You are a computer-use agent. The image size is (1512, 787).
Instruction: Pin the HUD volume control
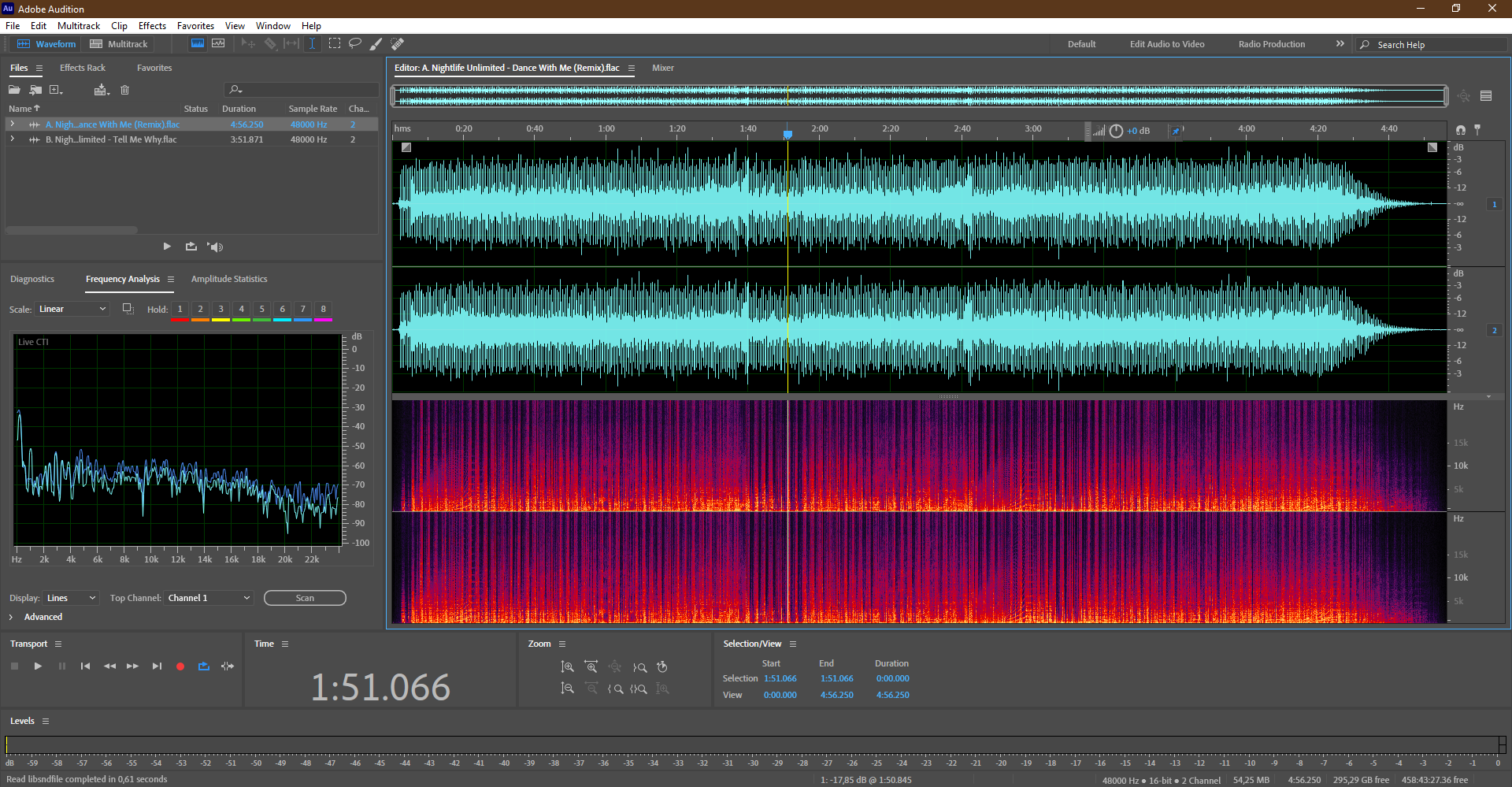[x=1176, y=131]
